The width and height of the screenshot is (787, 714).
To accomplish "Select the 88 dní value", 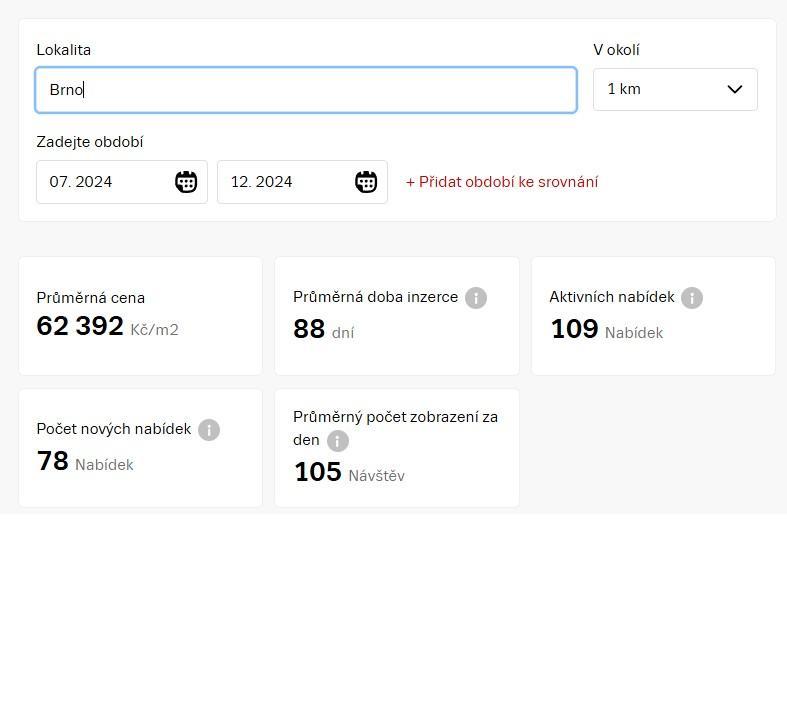I will (324, 329).
